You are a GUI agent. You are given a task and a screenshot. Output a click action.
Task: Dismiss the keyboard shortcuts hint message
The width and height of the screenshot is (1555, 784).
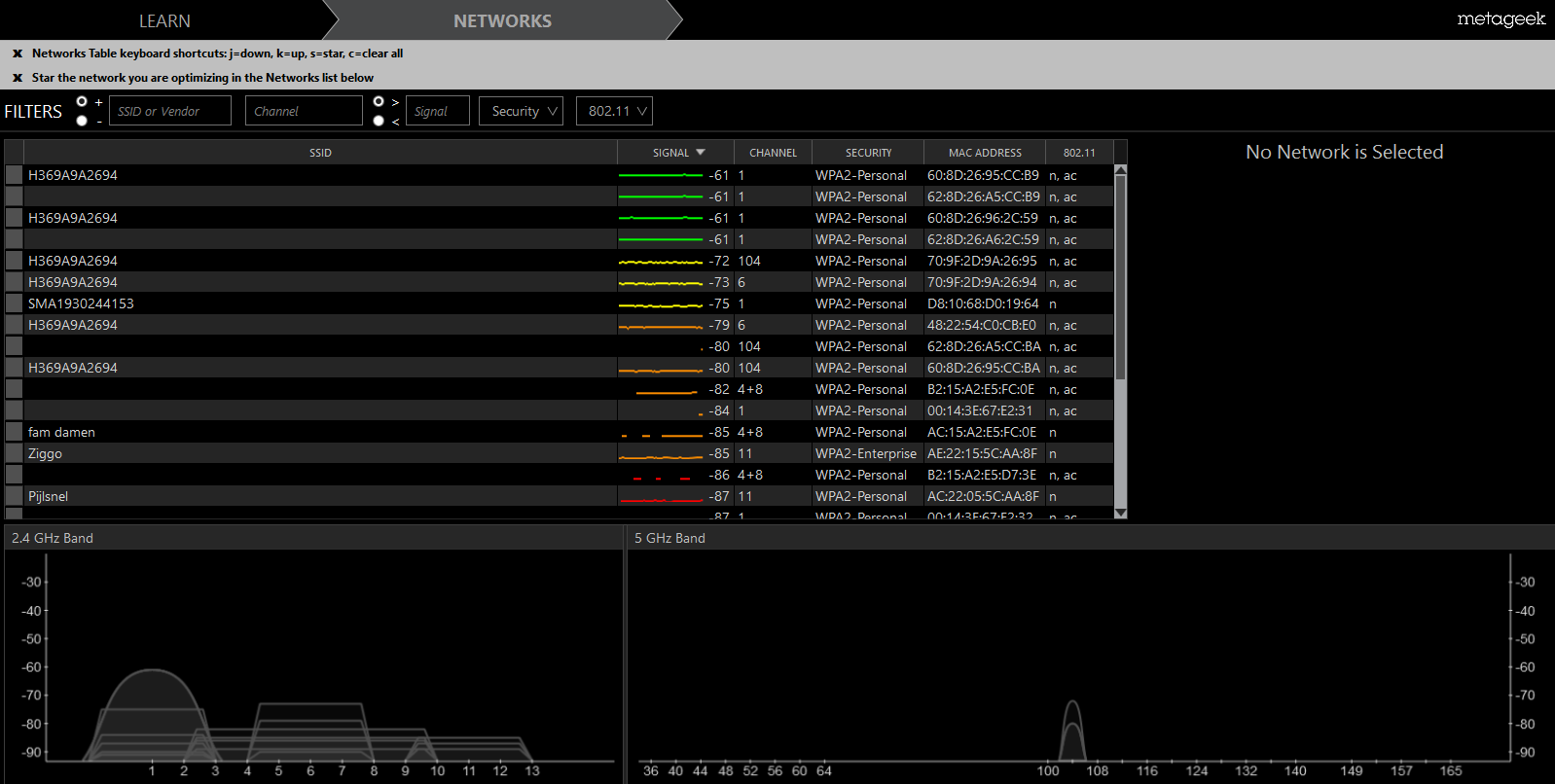click(18, 53)
